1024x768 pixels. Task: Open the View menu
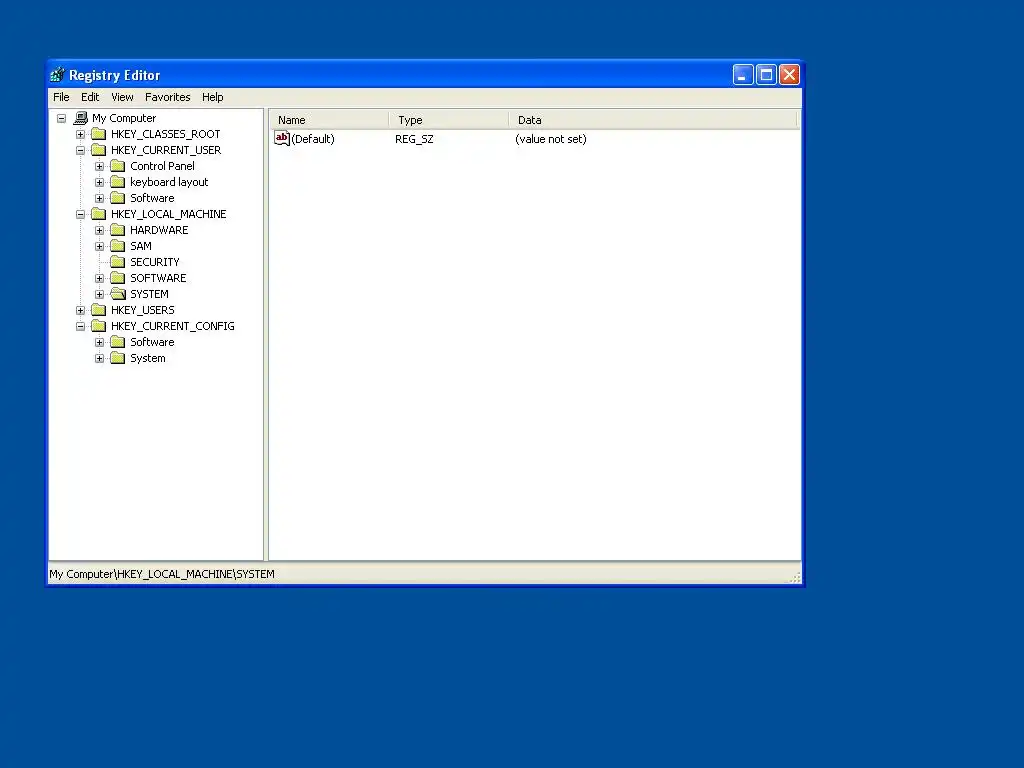click(x=122, y=97)
